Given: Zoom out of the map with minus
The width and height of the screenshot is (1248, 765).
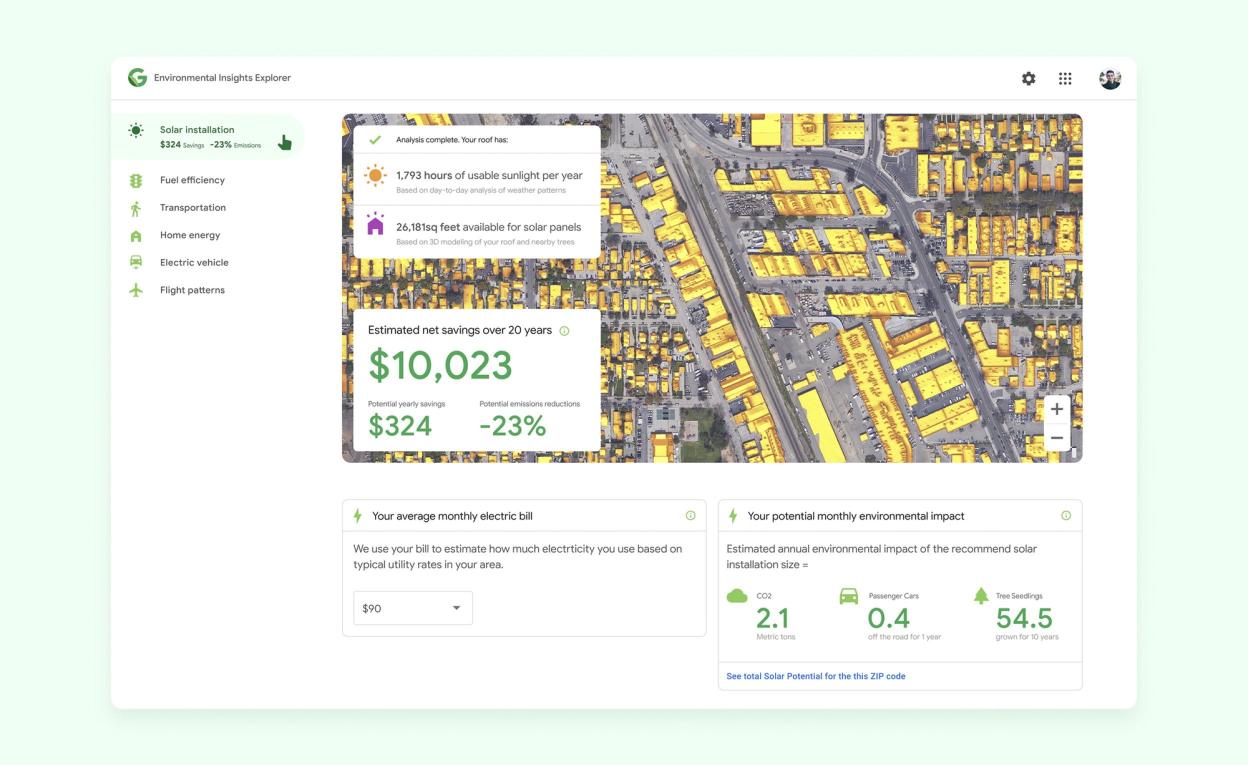Looking at the screenshot, I should (x=1057, y=438).
